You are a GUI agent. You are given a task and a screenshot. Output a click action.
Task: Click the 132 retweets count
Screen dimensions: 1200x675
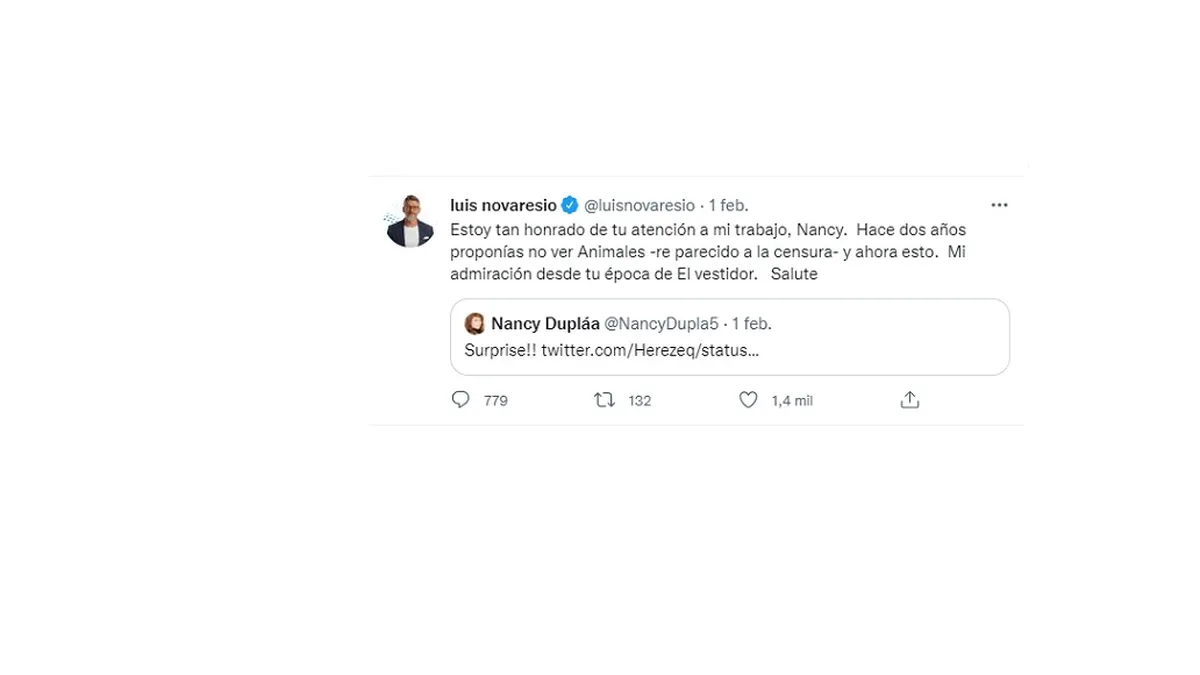pyautogui.click(x=639, y=401)
